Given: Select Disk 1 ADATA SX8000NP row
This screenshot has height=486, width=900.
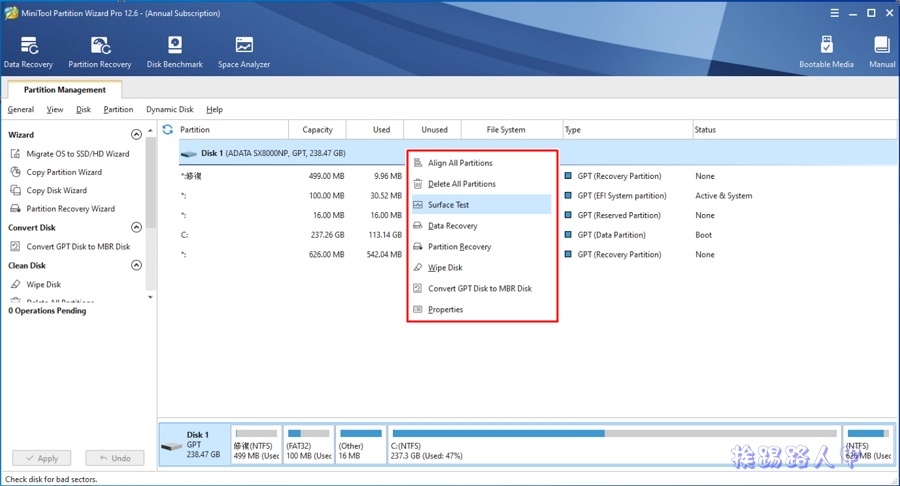Looking at the screenshot, I should click(x=537, y=153).
